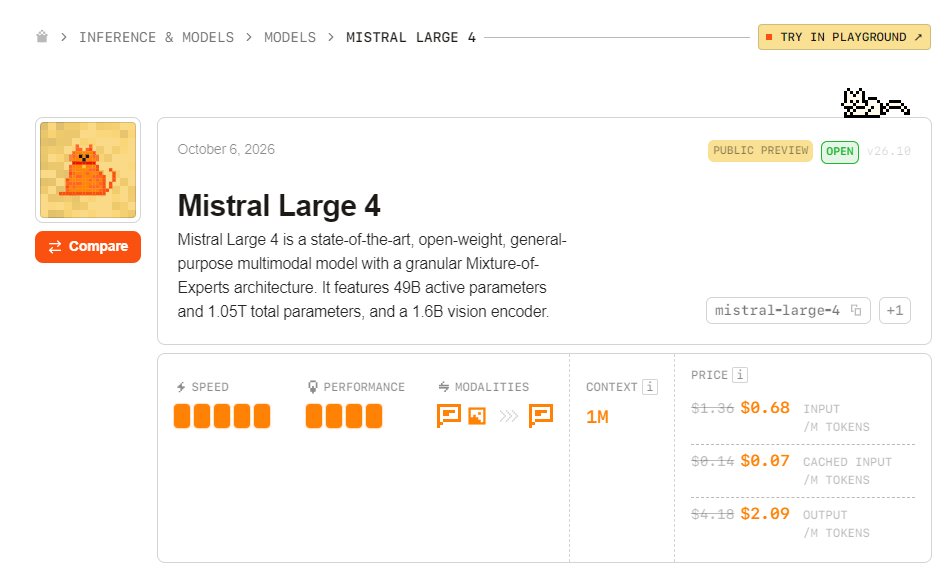Image resolution: width=952 pixels, height=575 pixels.
Task: Click the Mistral Large 4 heading
Action: coord(279,205)
